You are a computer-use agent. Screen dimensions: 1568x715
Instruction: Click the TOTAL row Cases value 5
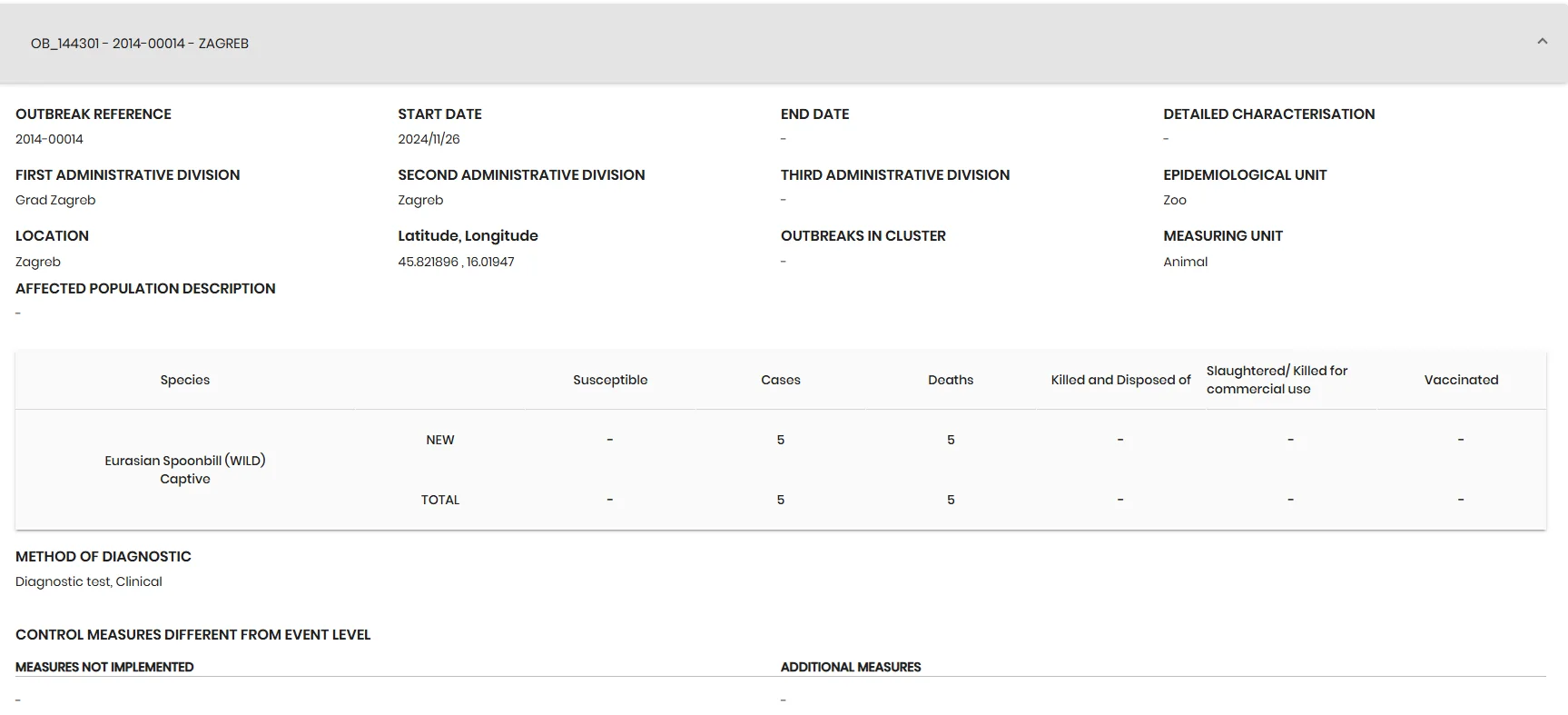click(x=781, y=500)
